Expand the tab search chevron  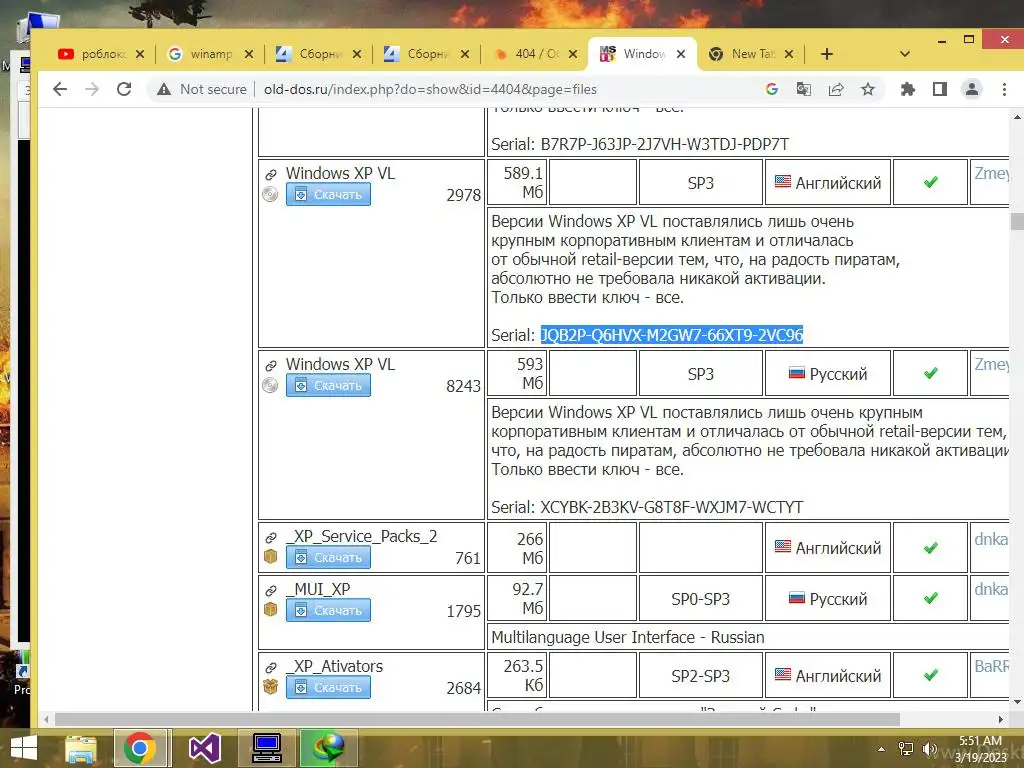pos(904,54)
